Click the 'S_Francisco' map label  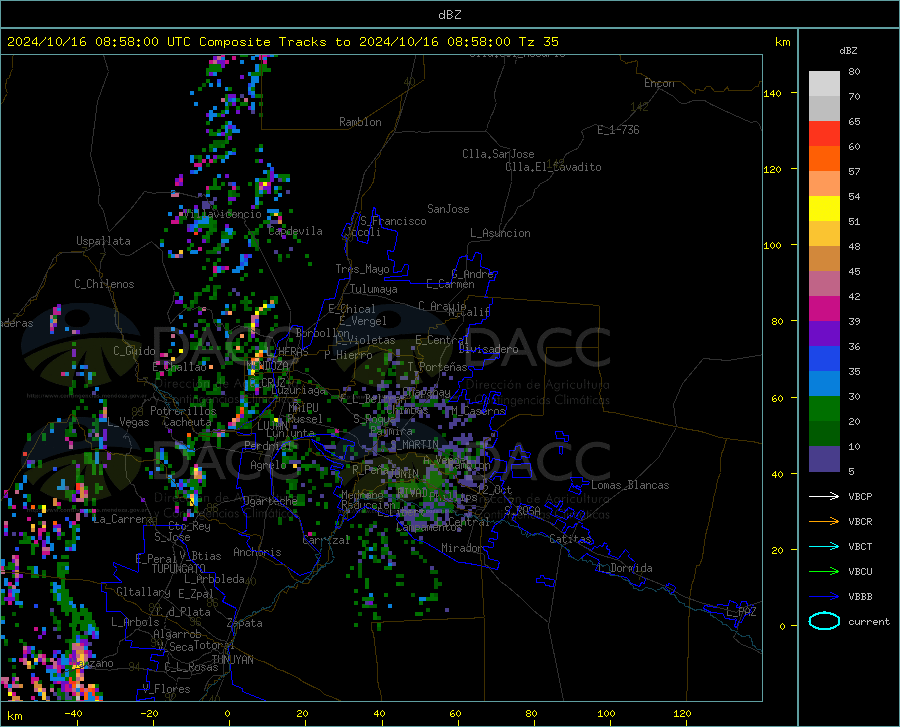pos(393,221)
